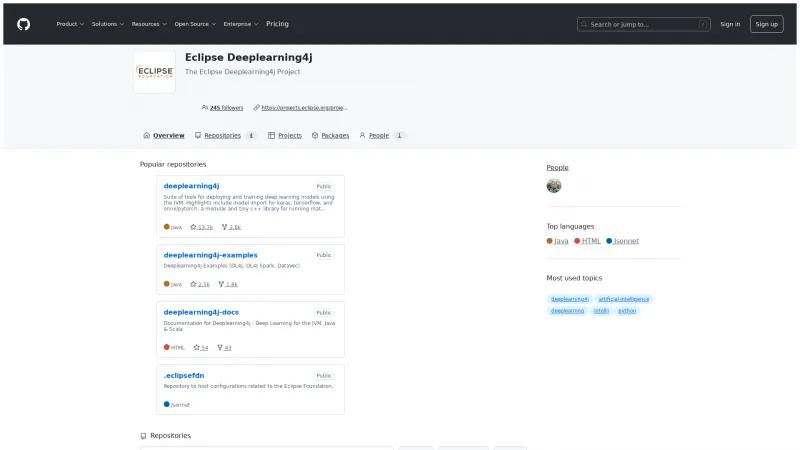
Task: Click the Projects table icon
Action: coord(271,135)
